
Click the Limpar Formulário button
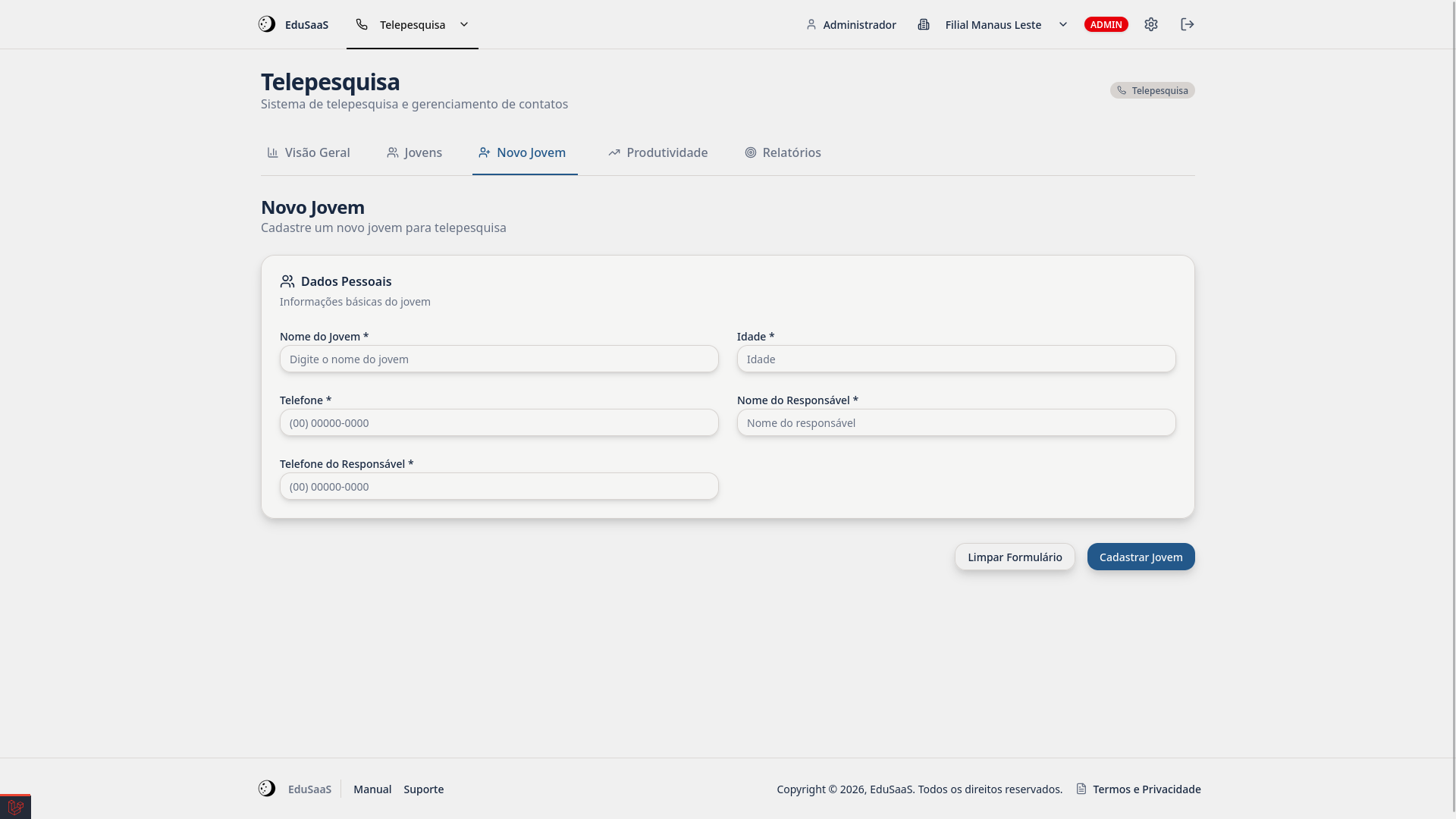[1015, 556]
